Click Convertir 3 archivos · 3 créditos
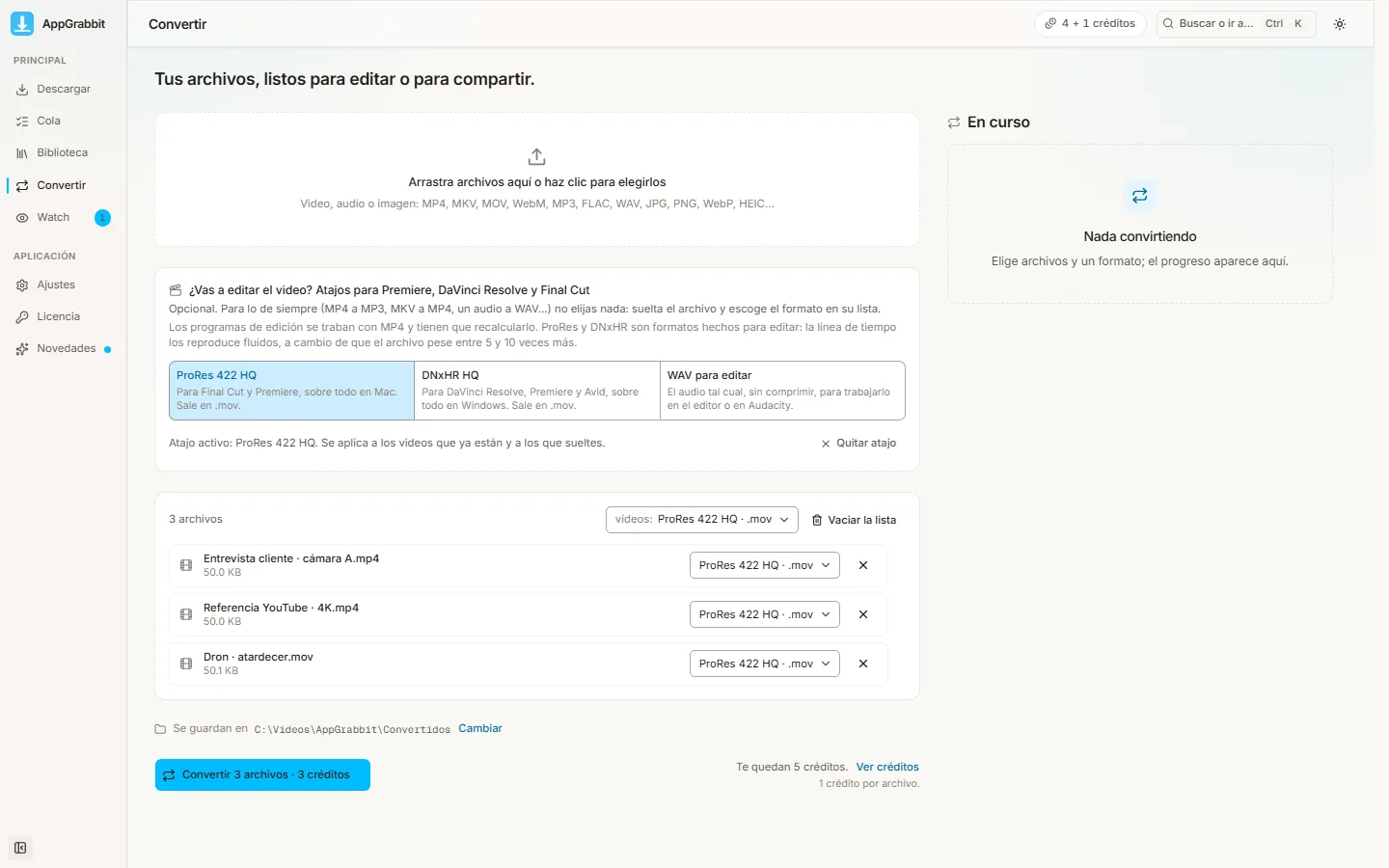 pos(262,774)
